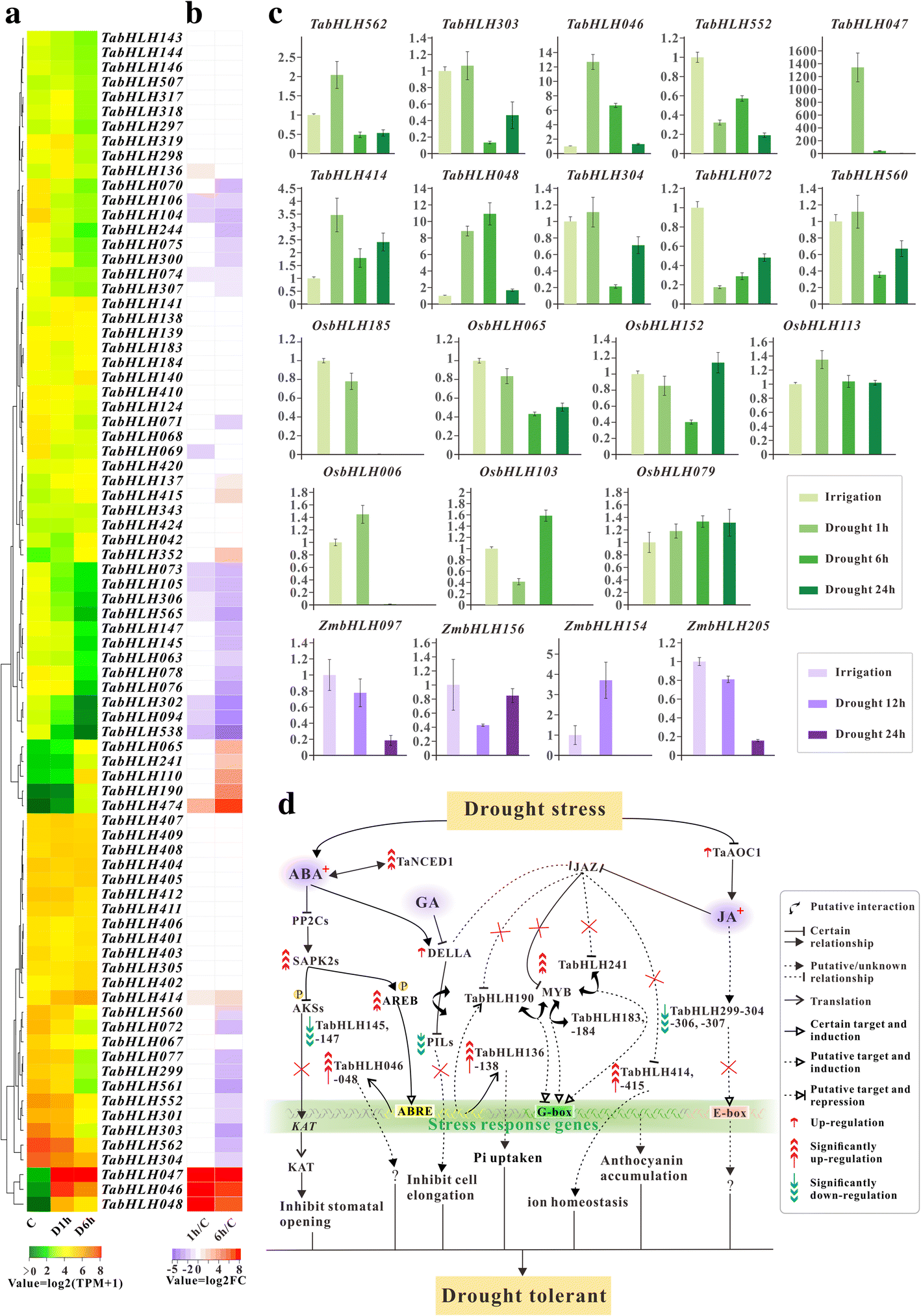This screenshot has width=921, height=1316.
Task: Click the Pi uptaken text
Action: coord(508,1158)
